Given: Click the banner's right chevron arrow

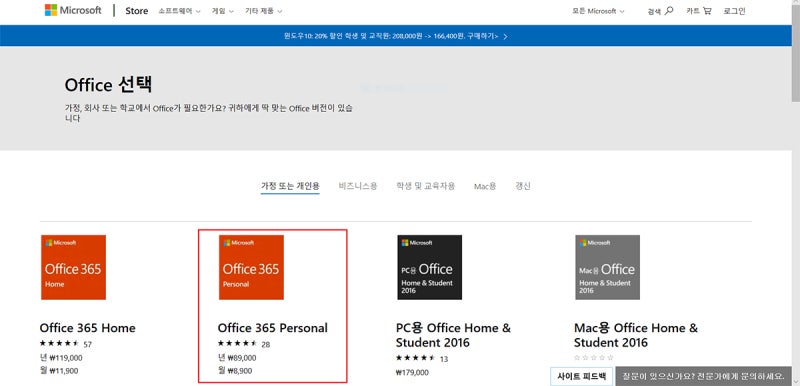Looking at the screenshot, I should [x=505, y=37].
